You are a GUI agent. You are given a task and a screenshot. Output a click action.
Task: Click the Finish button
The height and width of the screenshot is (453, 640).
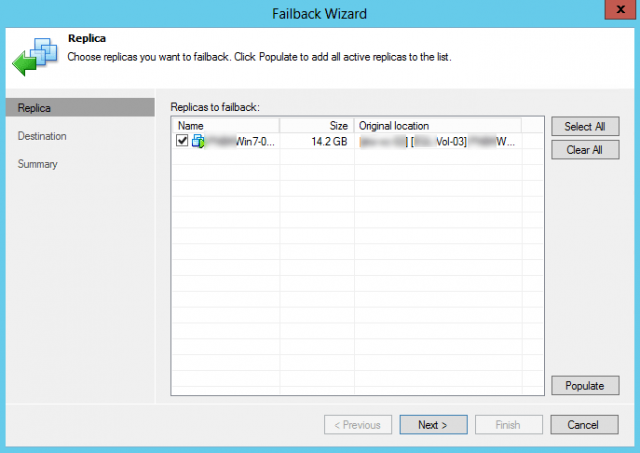pos(507,425)
